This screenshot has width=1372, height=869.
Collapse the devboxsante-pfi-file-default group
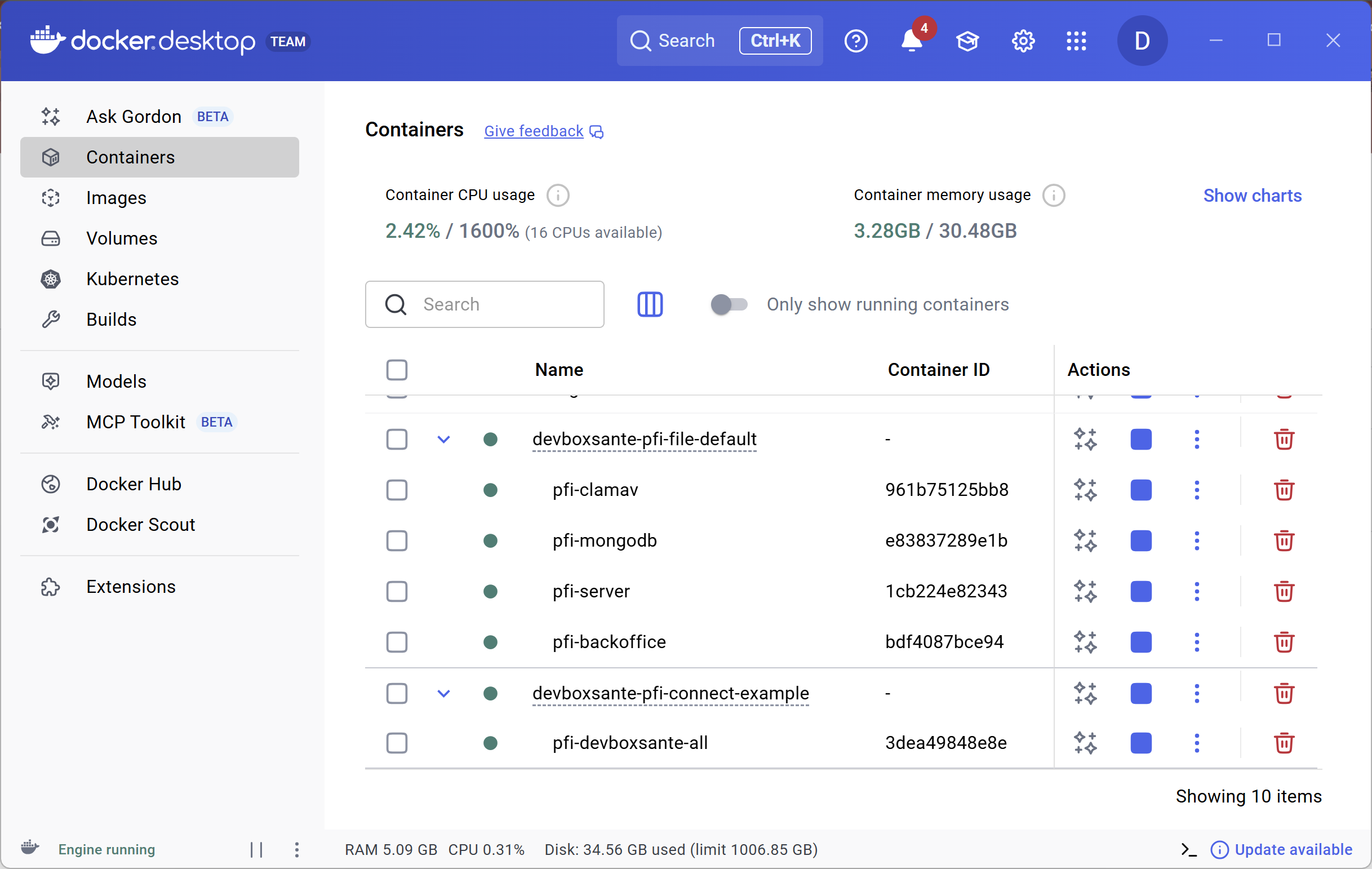(x=444, y=440)
